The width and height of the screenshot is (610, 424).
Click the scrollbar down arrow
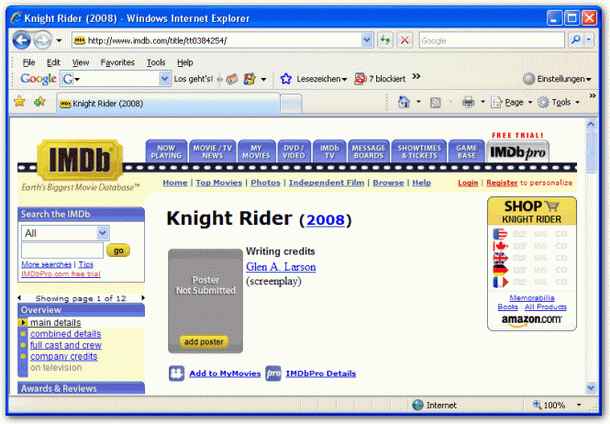pyautogui.click(x=591, y=387)
